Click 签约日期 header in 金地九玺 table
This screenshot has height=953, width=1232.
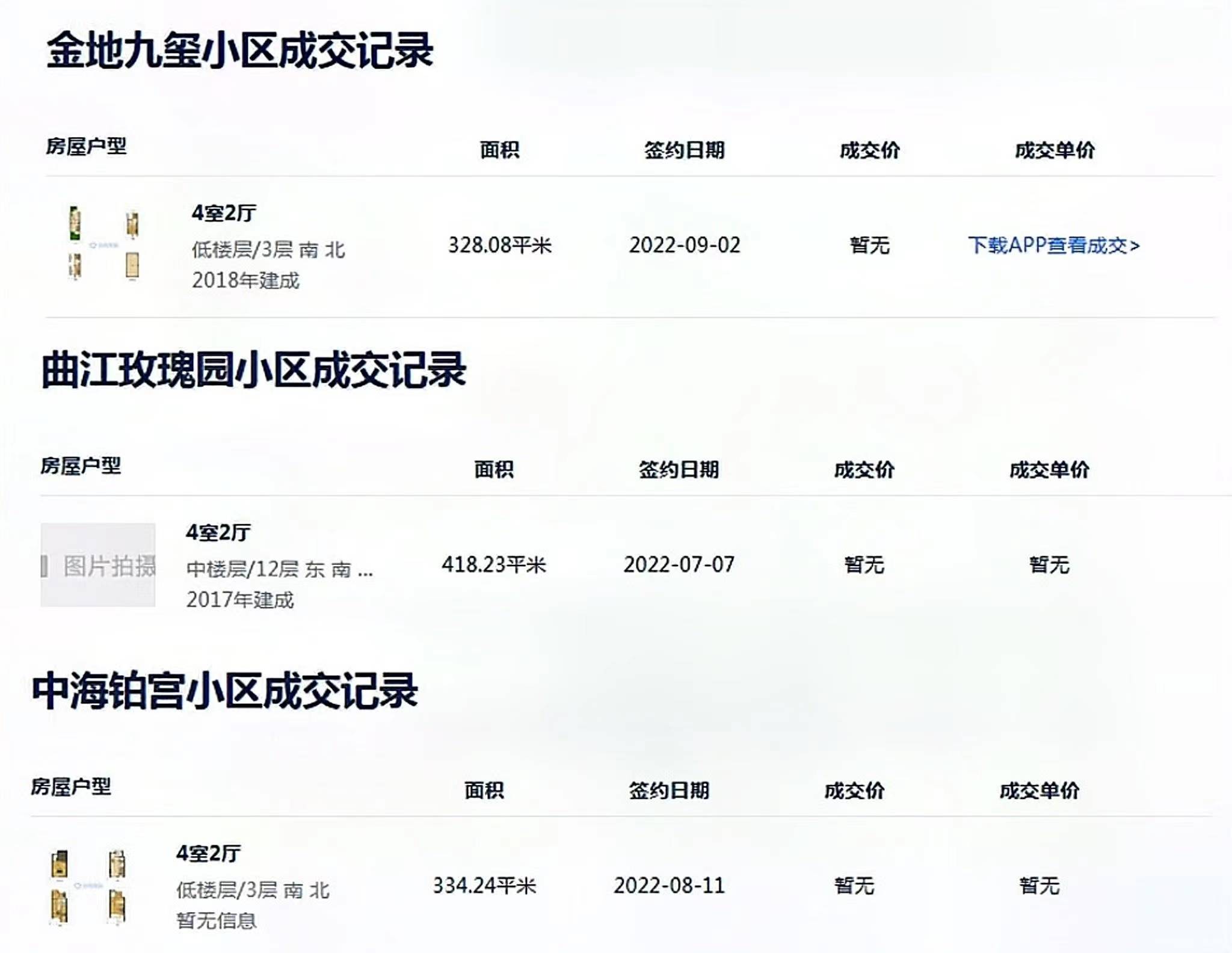[685, 150]
